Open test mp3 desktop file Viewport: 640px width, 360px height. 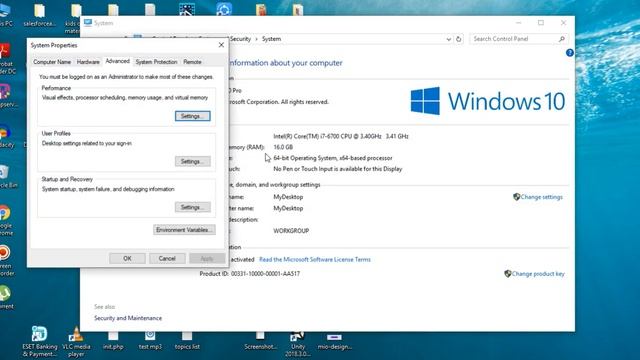tap(150, 340)
